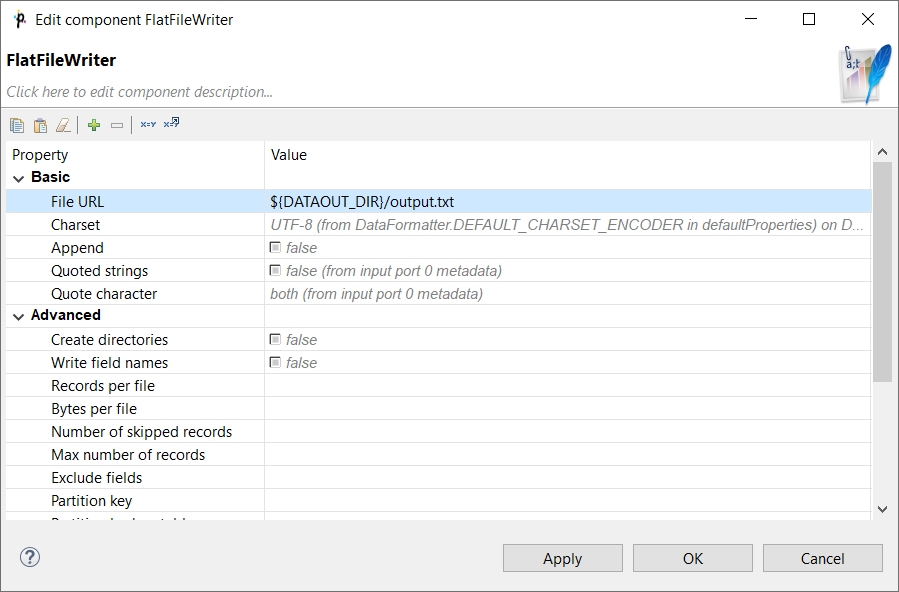The image size is (899, 592).
Task: Click the component description placeholder text
Action: tap(139, 92)
